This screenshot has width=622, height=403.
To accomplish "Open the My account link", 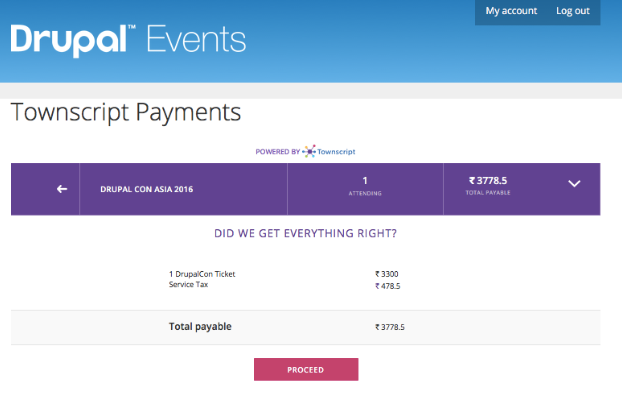I will coord(511,11).
